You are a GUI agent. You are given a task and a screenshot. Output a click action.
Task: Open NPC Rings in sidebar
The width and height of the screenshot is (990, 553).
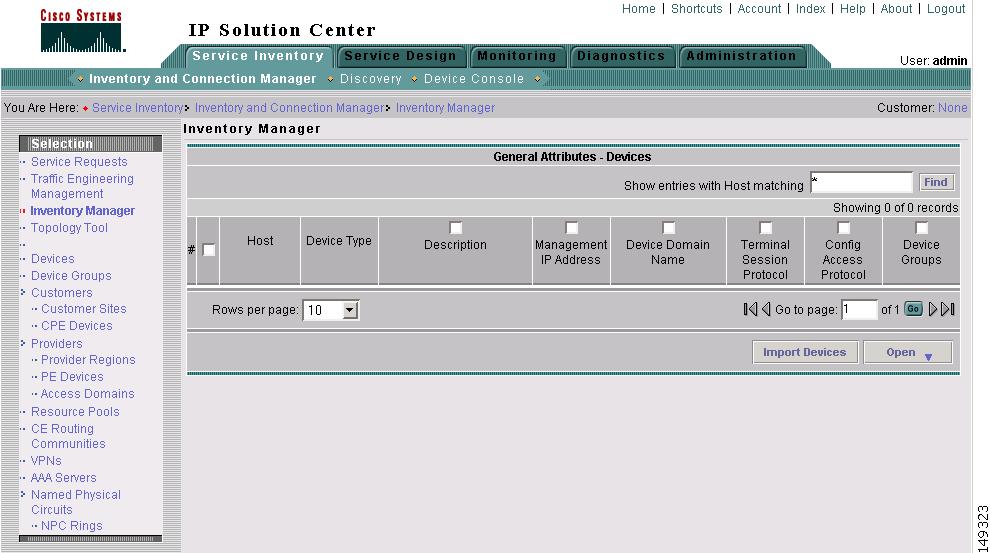[x=71, y=526]
